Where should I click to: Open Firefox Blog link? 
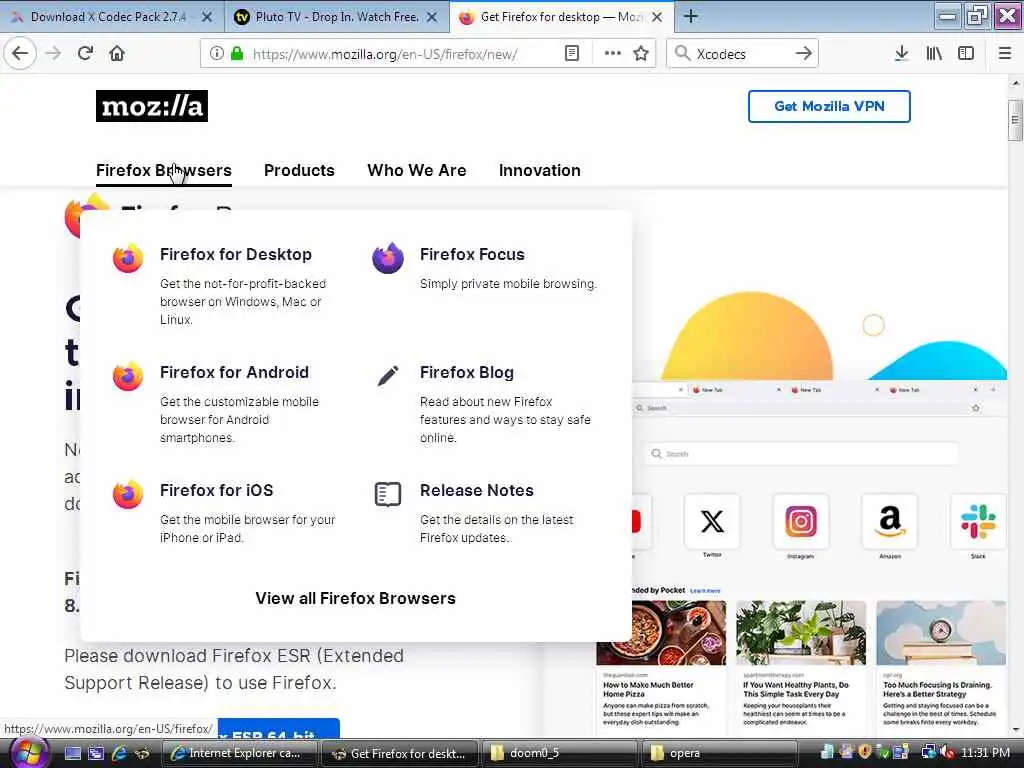coord(467,372)
